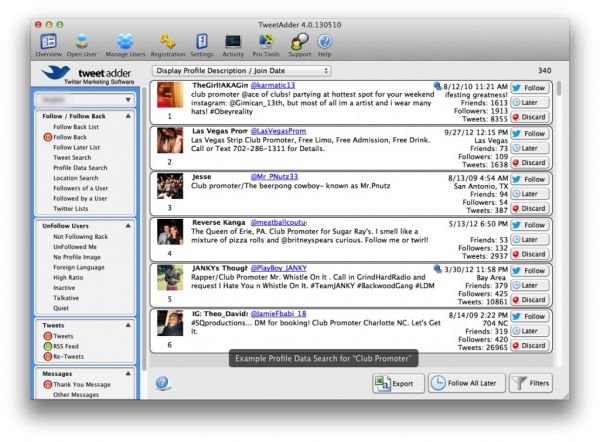The height and width of the screenshot is (442, 600).
Task: Toggle the RSS Feed status indicator
Action: [x=47, y=346]
